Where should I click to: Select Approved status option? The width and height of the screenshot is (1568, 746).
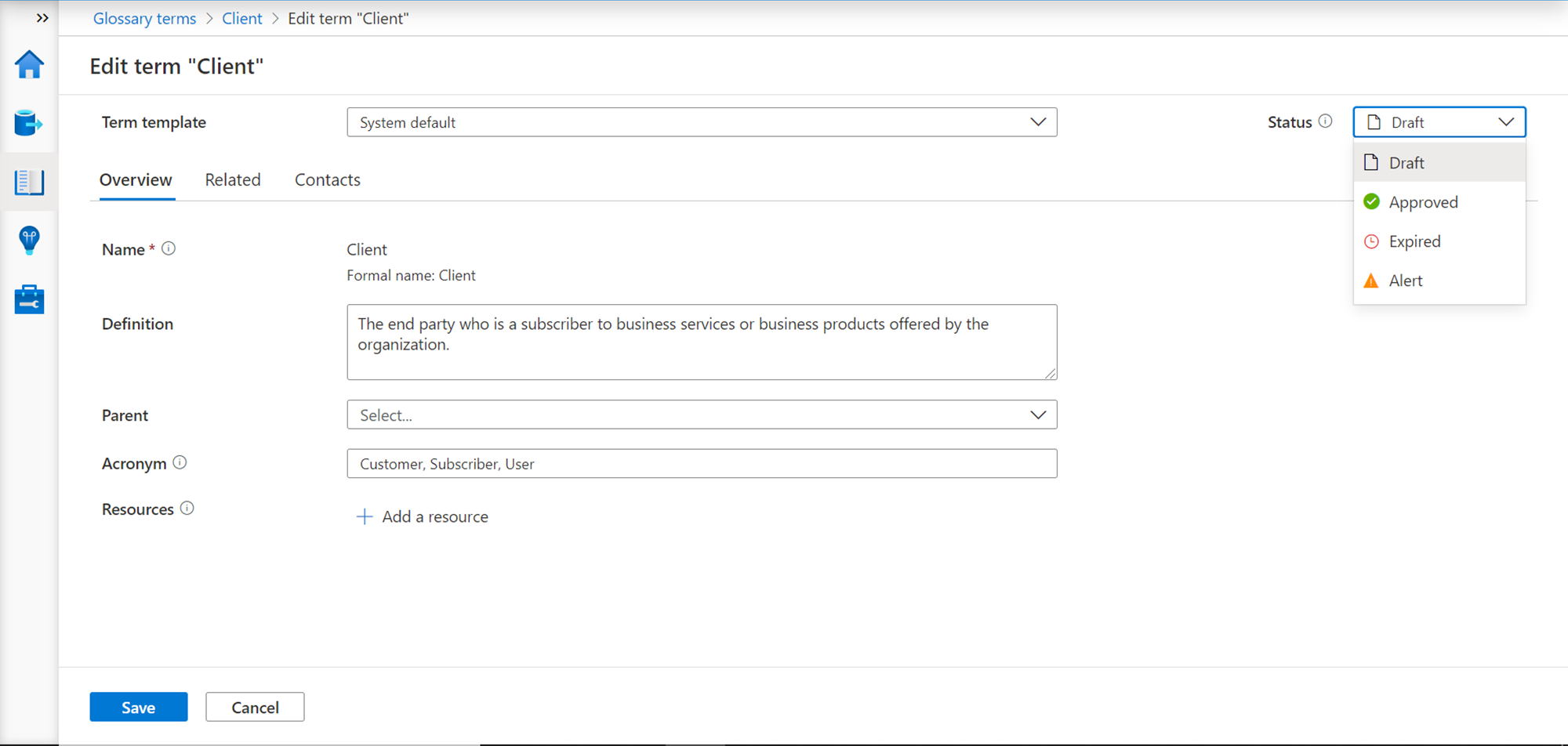tap(1423, 202)
